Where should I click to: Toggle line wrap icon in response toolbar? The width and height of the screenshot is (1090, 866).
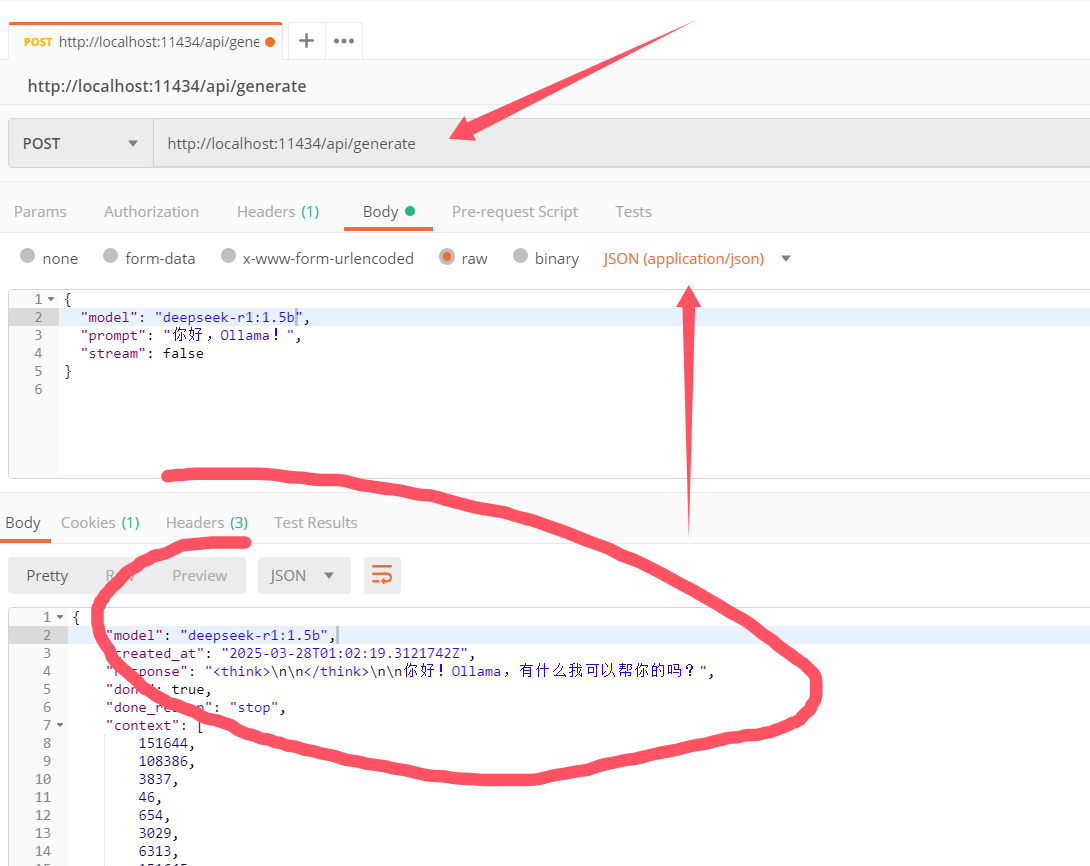point(382,575)
